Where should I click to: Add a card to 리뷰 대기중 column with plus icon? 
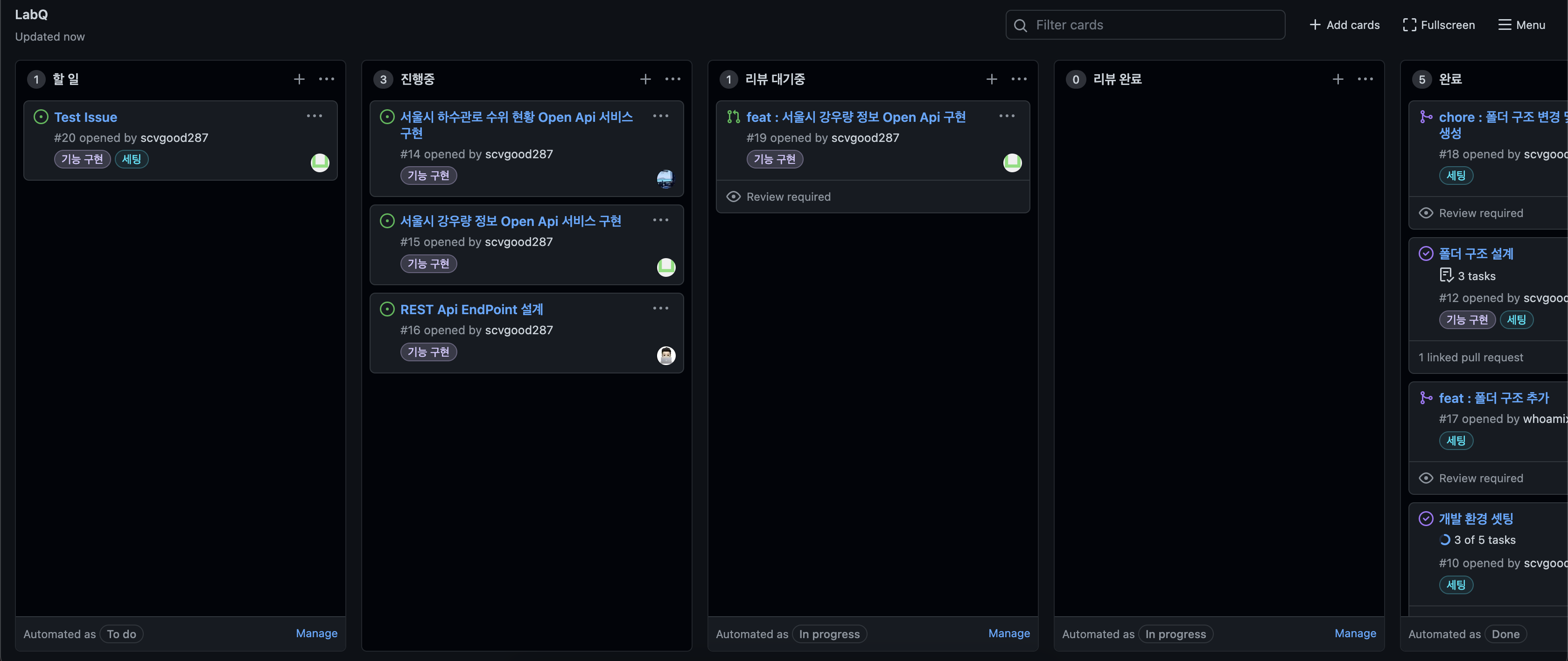[992, 79]
